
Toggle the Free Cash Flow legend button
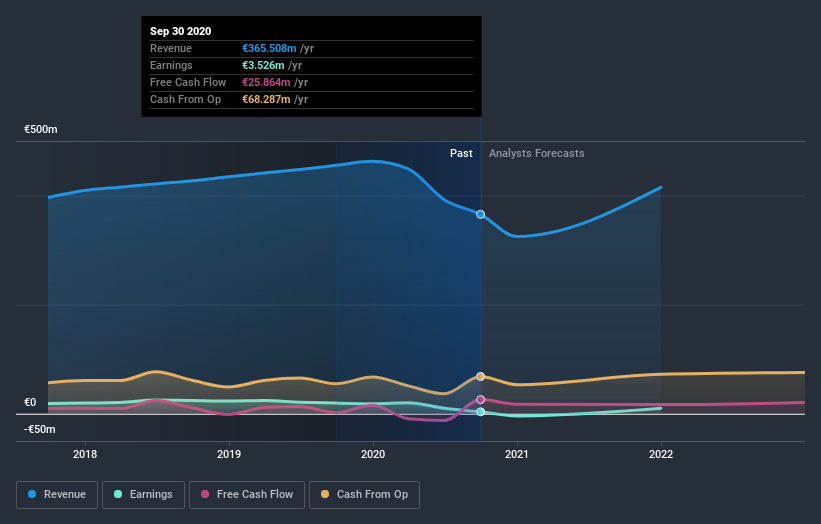tap(247, 495)
